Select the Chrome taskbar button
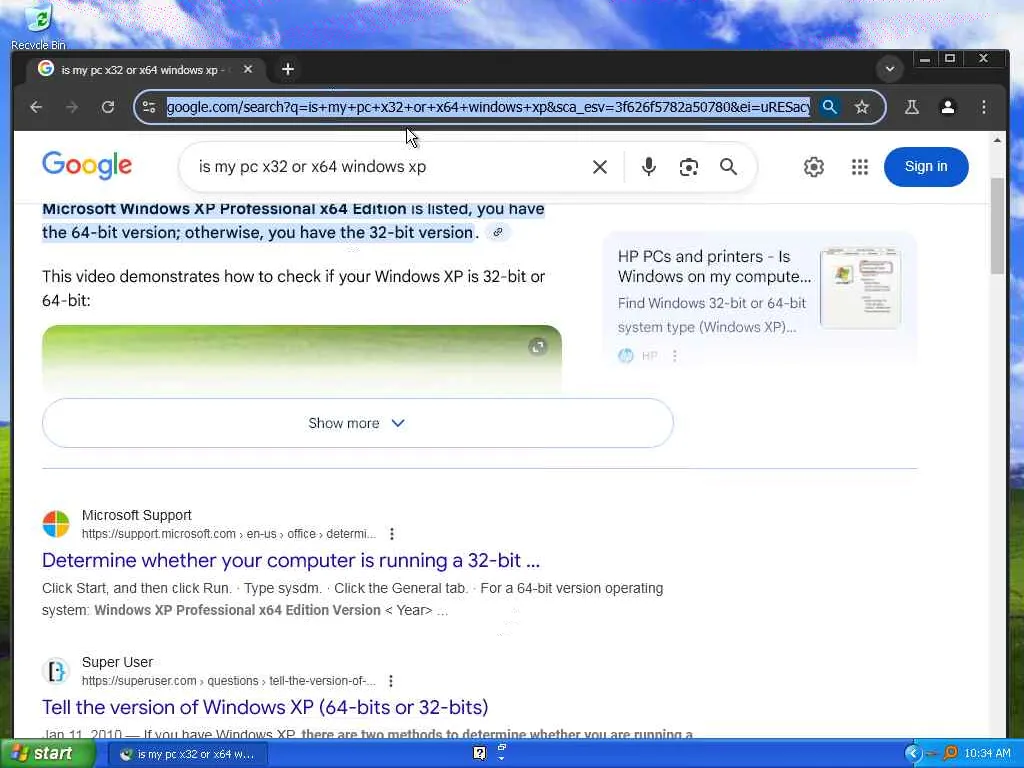This screenshot has height=768, width=1024. pyautogui.click(x=187, y=754)
